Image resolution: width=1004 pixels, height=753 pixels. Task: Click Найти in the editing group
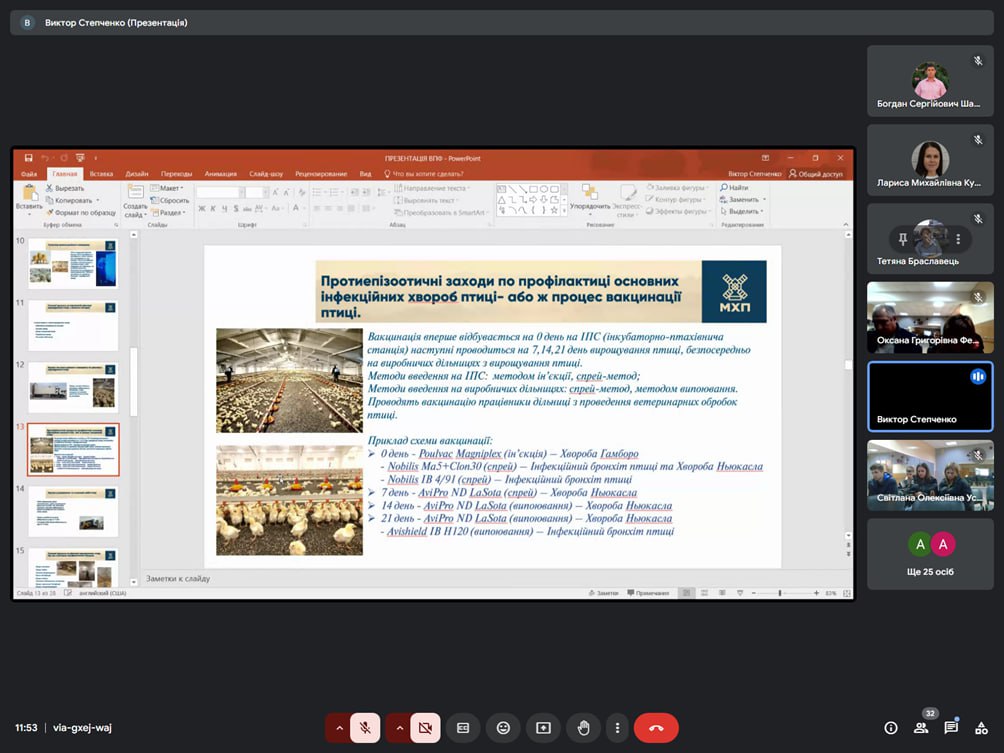734,188
